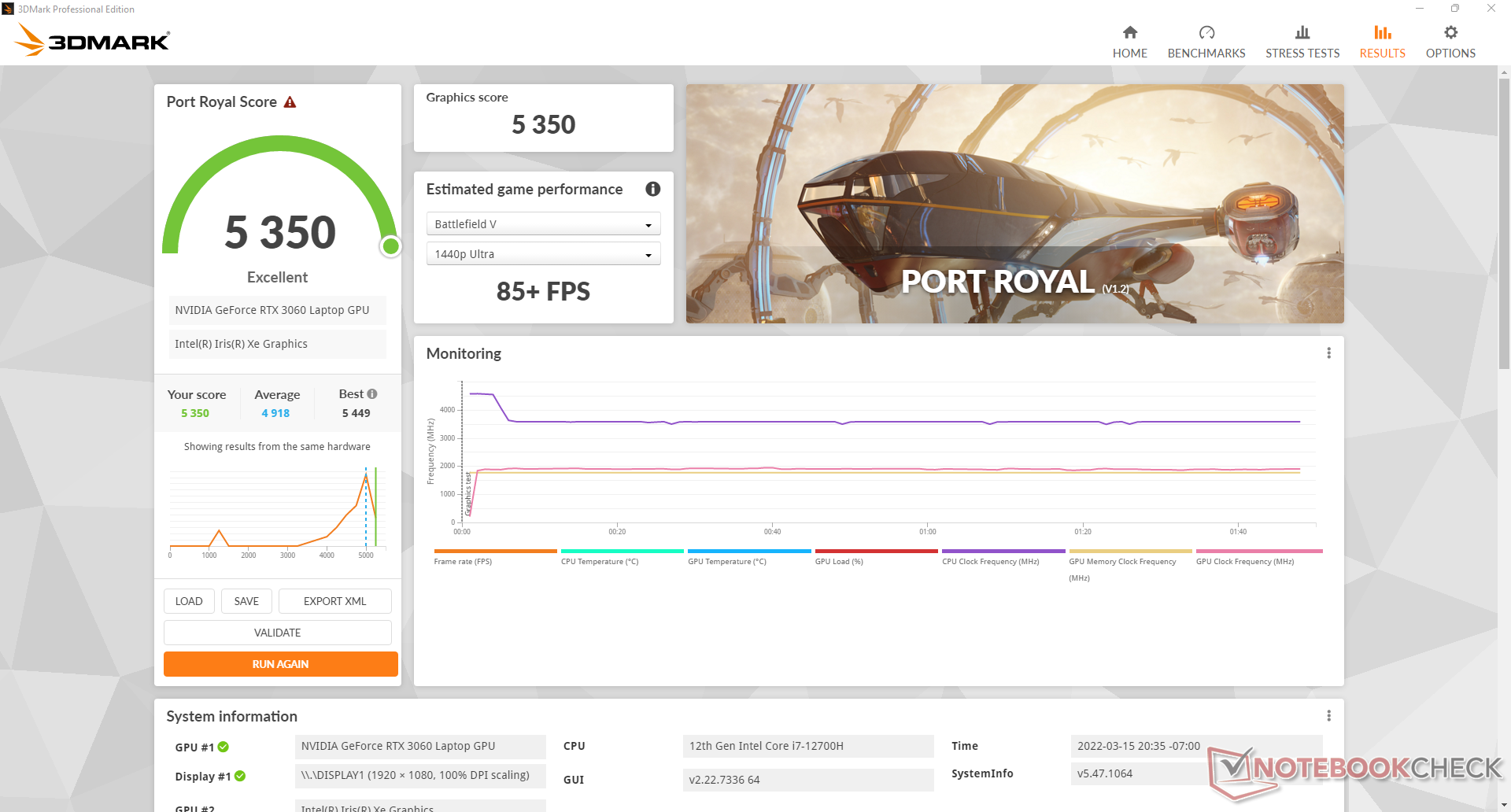This screenshot has height=812, width=1511.
Task: Expand the Battlefield V game dropdown
Action: tap(543, 224)
